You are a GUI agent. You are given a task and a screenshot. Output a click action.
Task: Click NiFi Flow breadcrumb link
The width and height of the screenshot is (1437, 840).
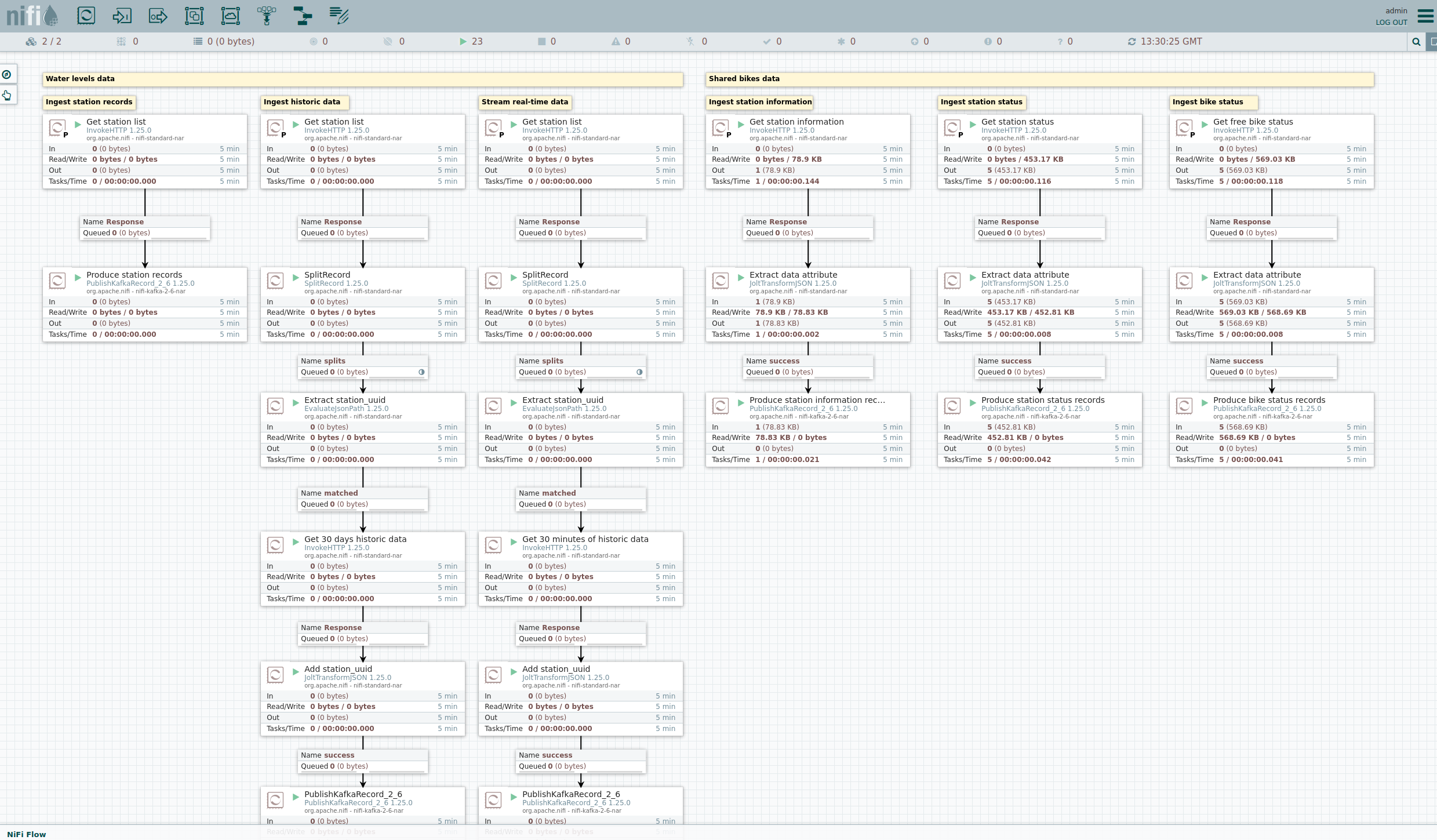click(27, 834)
